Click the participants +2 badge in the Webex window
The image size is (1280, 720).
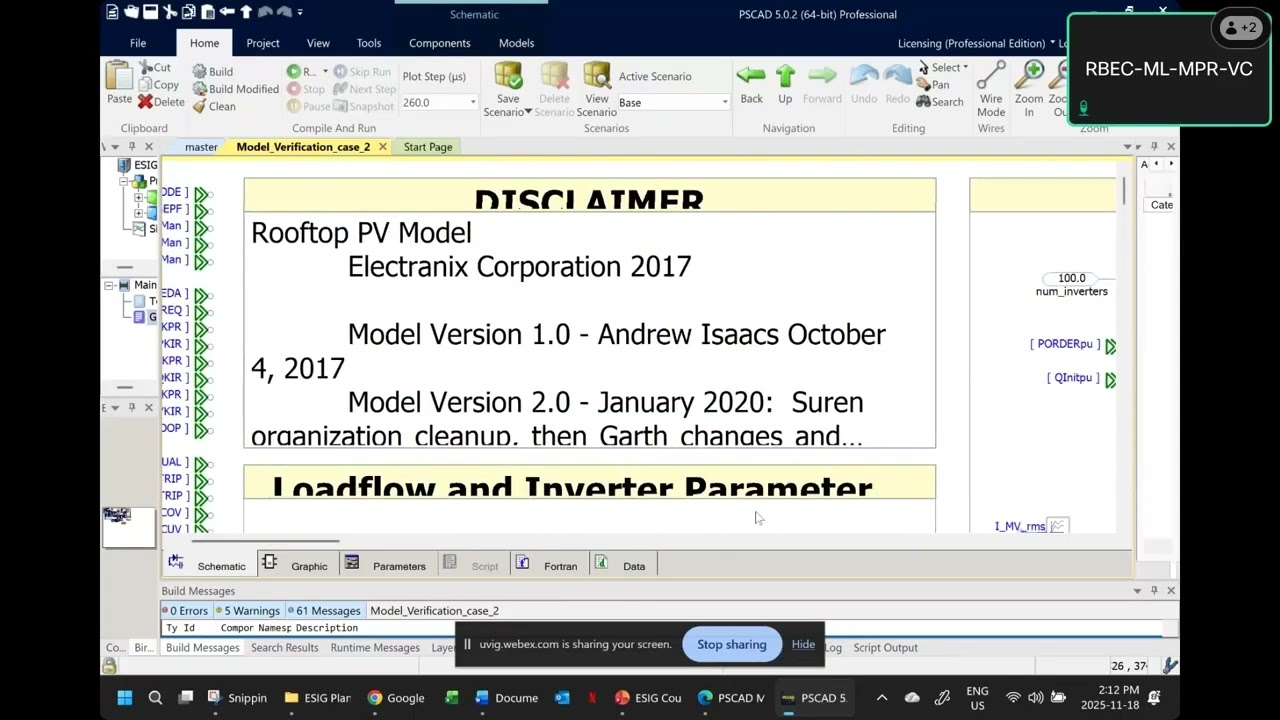[x=1241, y=28]
